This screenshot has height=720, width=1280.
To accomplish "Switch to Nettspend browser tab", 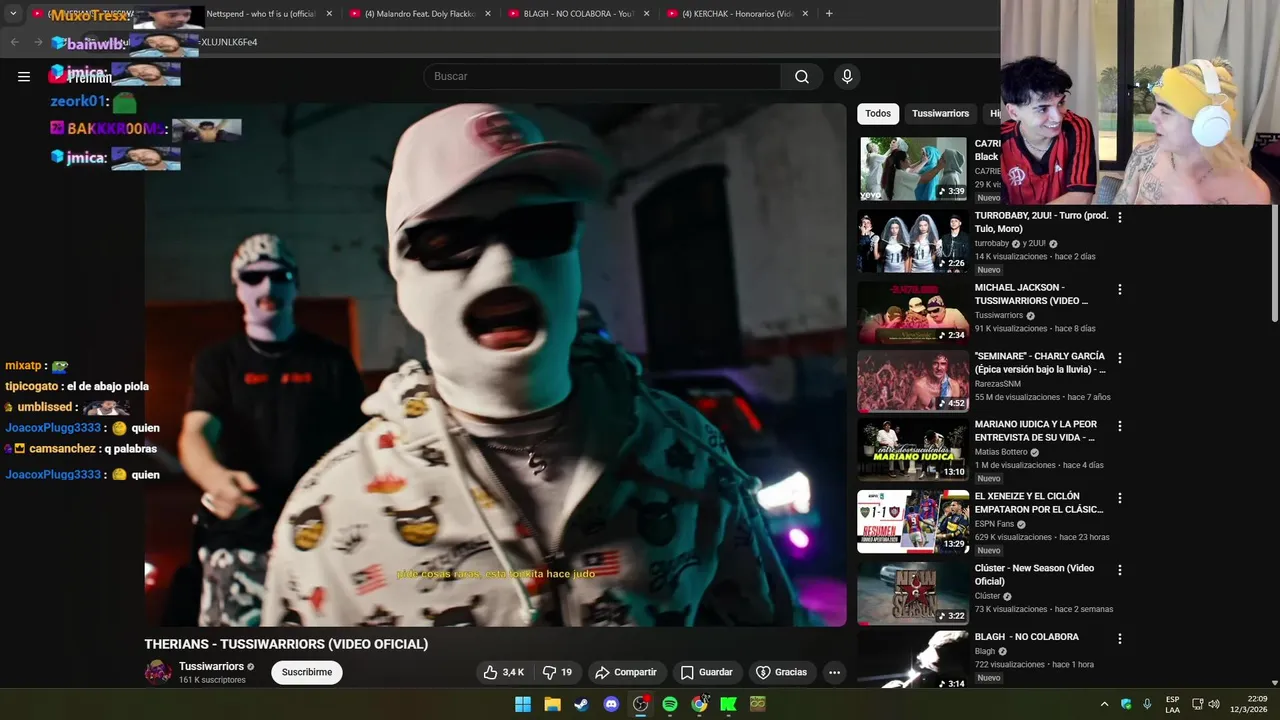I will 260,14.
